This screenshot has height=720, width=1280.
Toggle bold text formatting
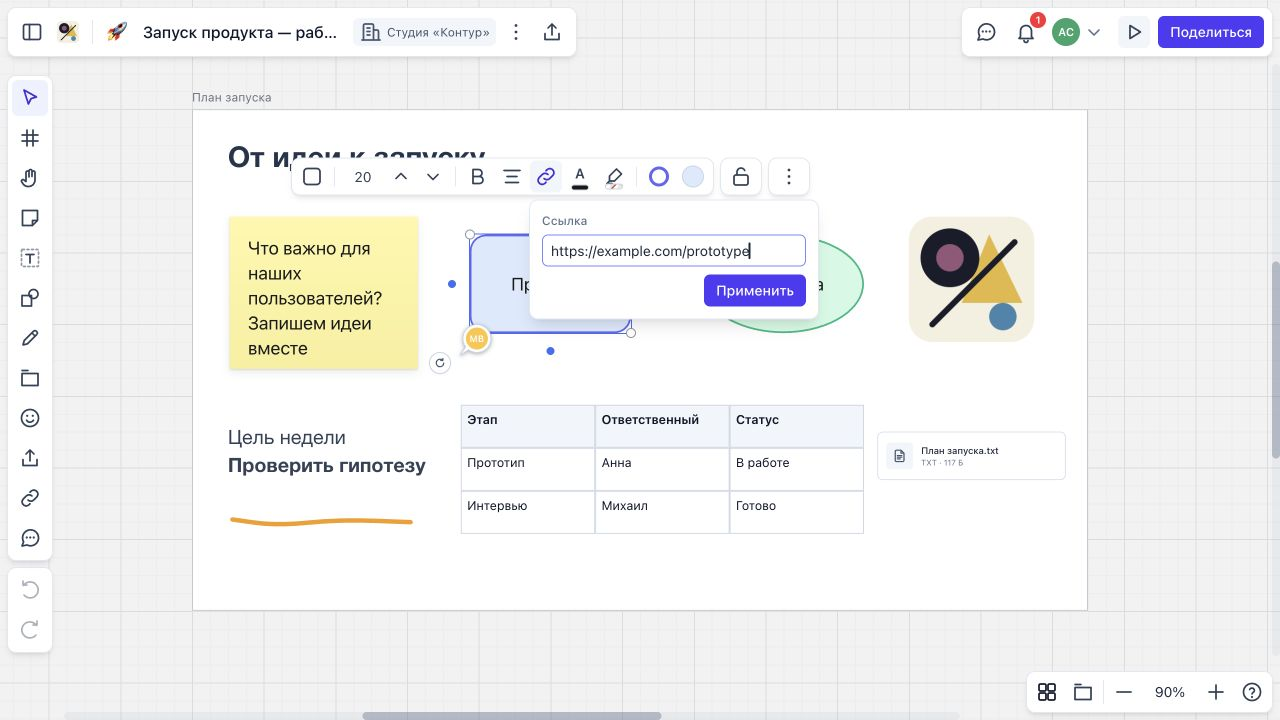point(477,177)
